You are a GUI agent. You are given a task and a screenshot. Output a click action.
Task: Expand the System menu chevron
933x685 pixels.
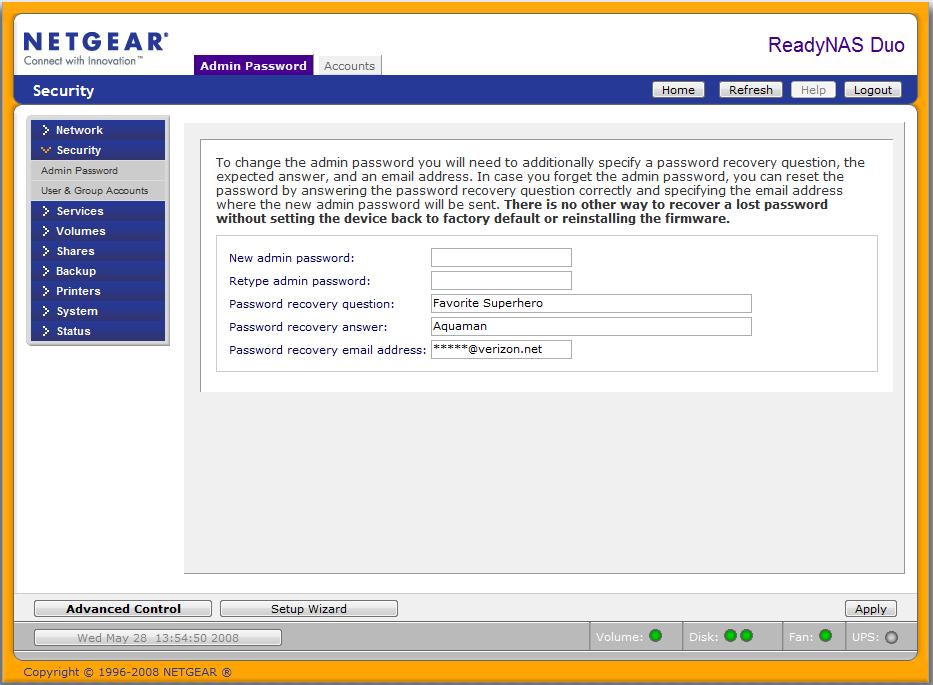[x=45, y=311]
